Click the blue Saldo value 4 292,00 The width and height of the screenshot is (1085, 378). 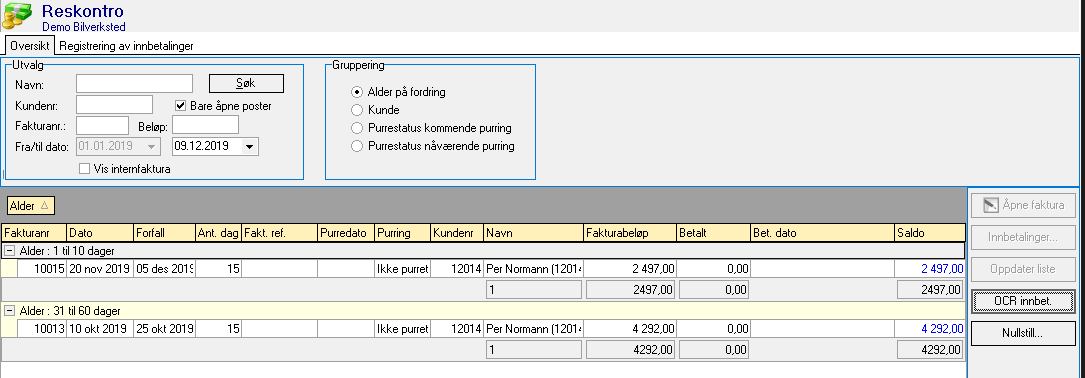[941, 329]
